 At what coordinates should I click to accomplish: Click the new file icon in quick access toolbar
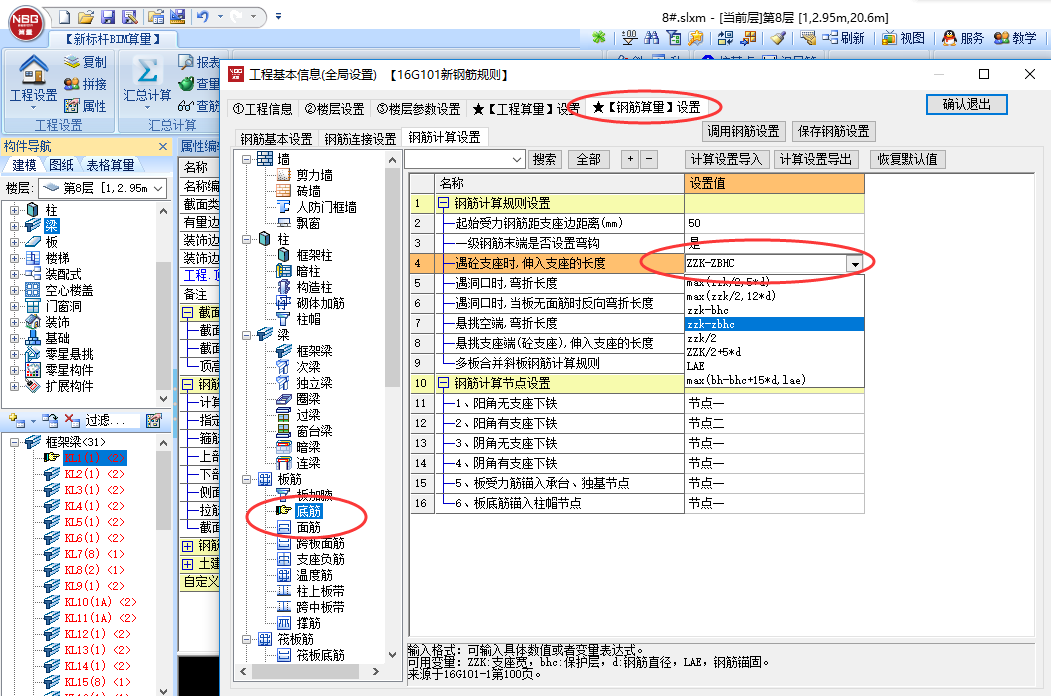tap(65, 17)
